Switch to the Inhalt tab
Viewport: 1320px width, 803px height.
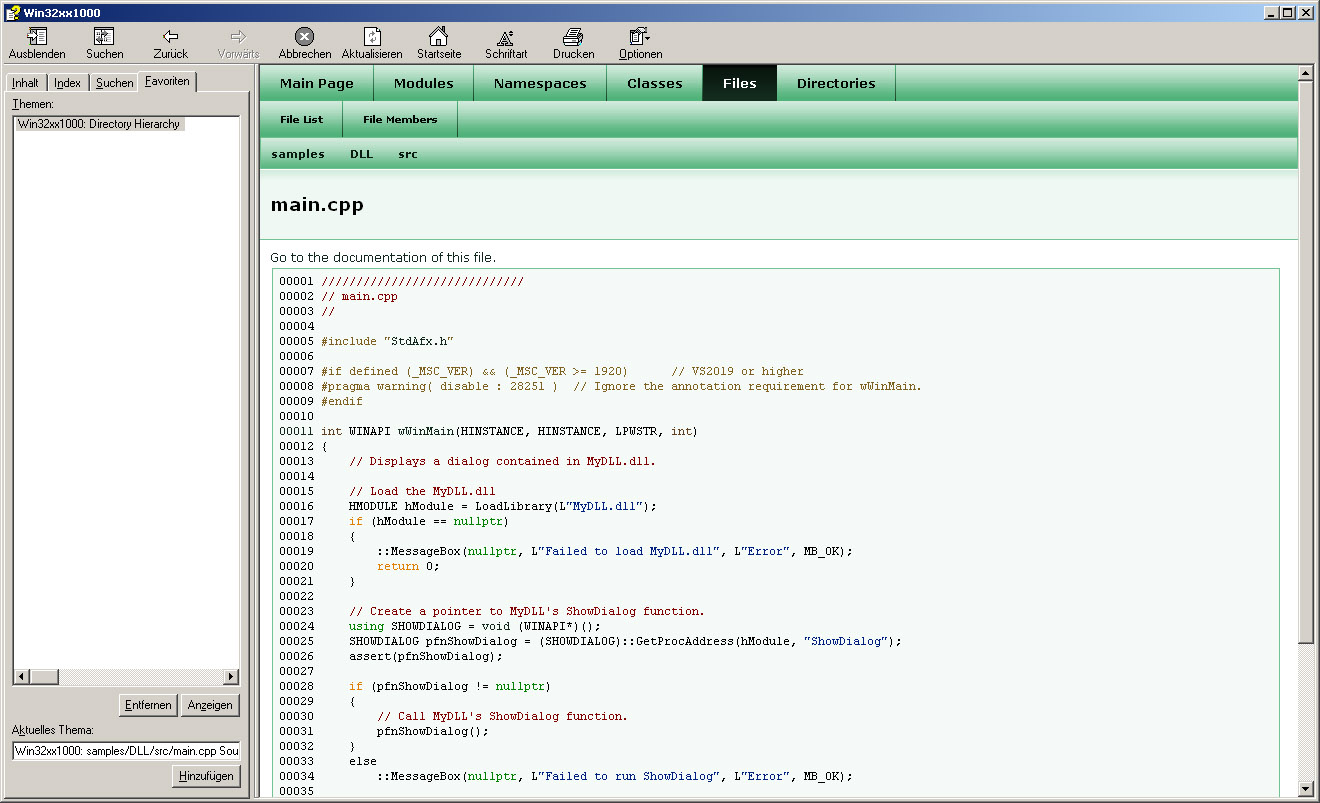point(26,83)
